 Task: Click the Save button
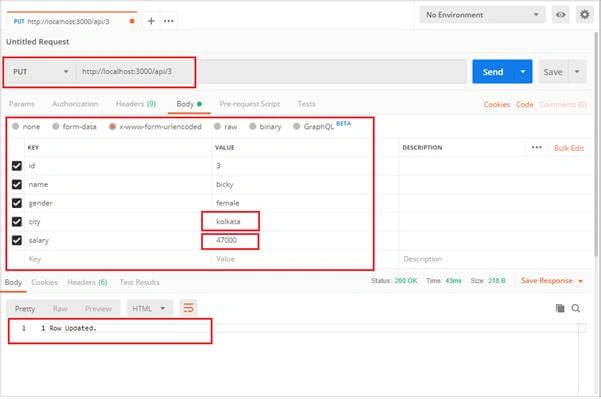pos(553,72)
